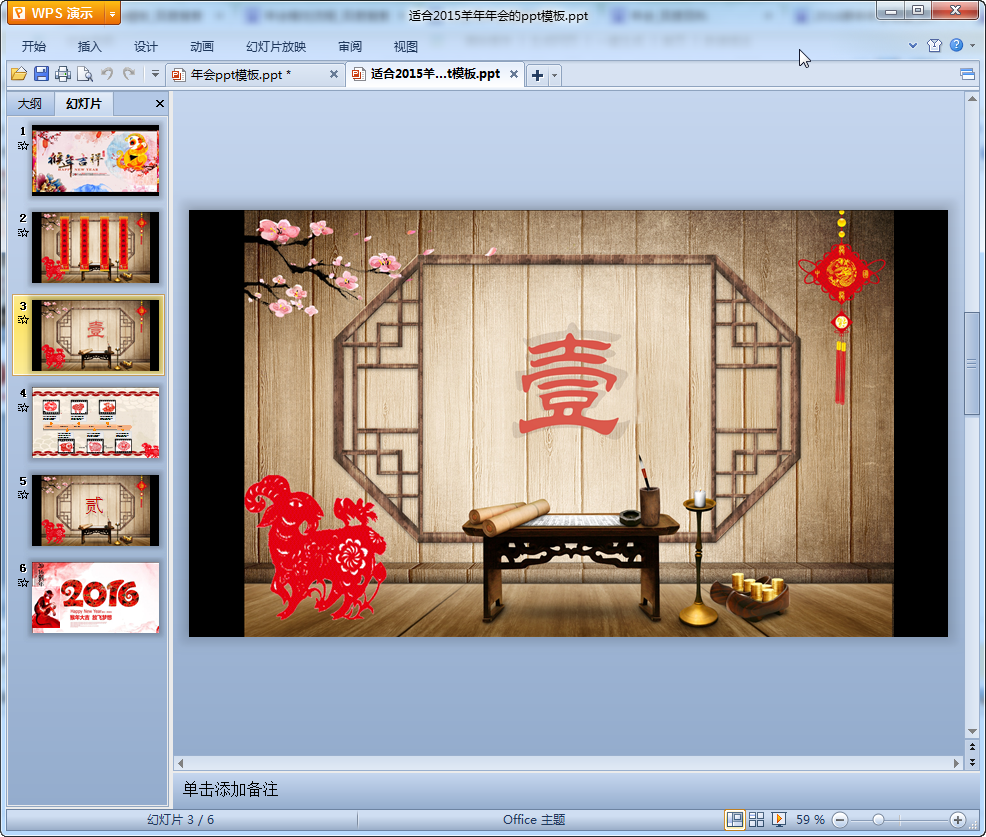Expand the WPS 演示 dropdown arrow
The width and height of the screenshot is (986, 837).
tap(112, 13)
